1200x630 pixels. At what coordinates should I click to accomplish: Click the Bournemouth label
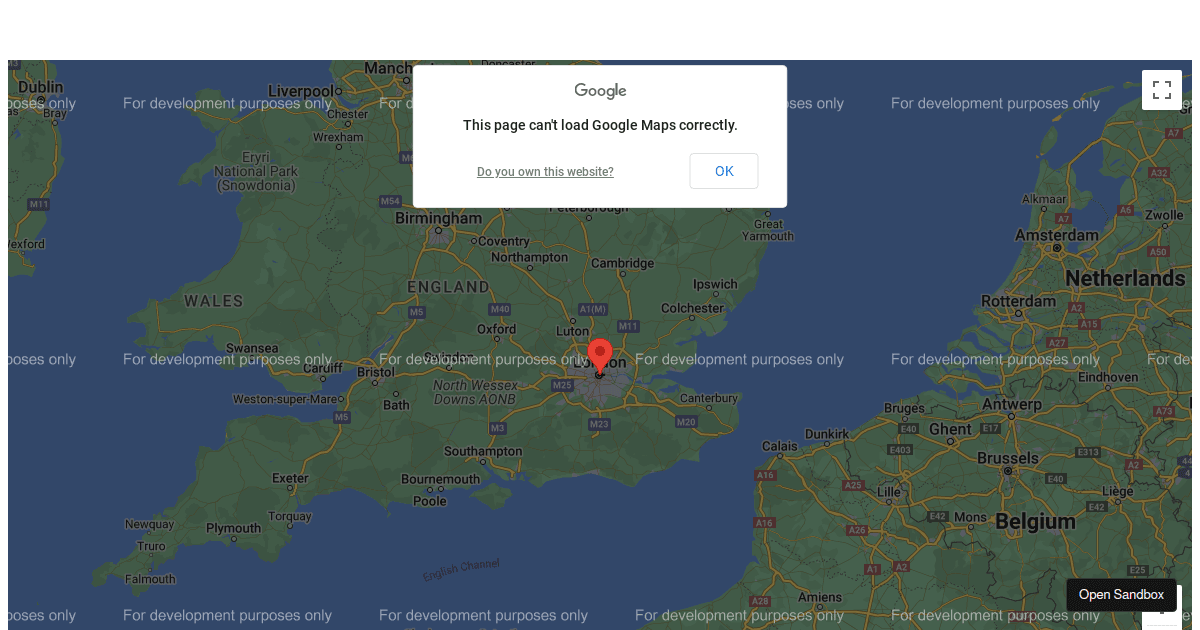pos(441,479)
